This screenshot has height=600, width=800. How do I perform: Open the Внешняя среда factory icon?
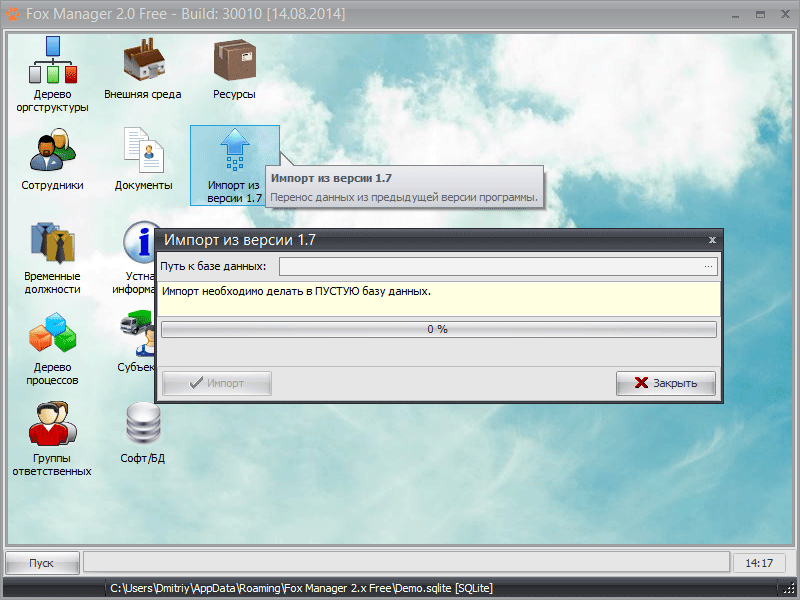(143, 62)
